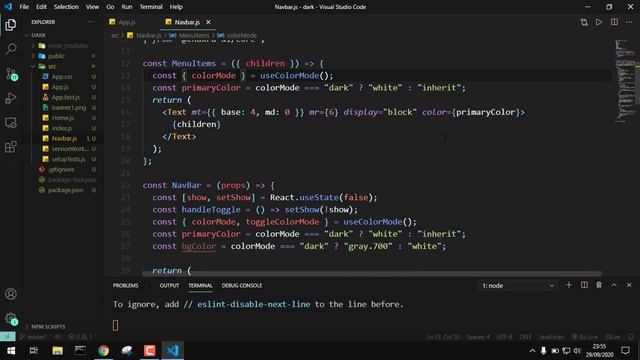This screenshot has height=360, width=640.
Task: Open the Camtasia recorder taskbar icon
Action: 149,351
